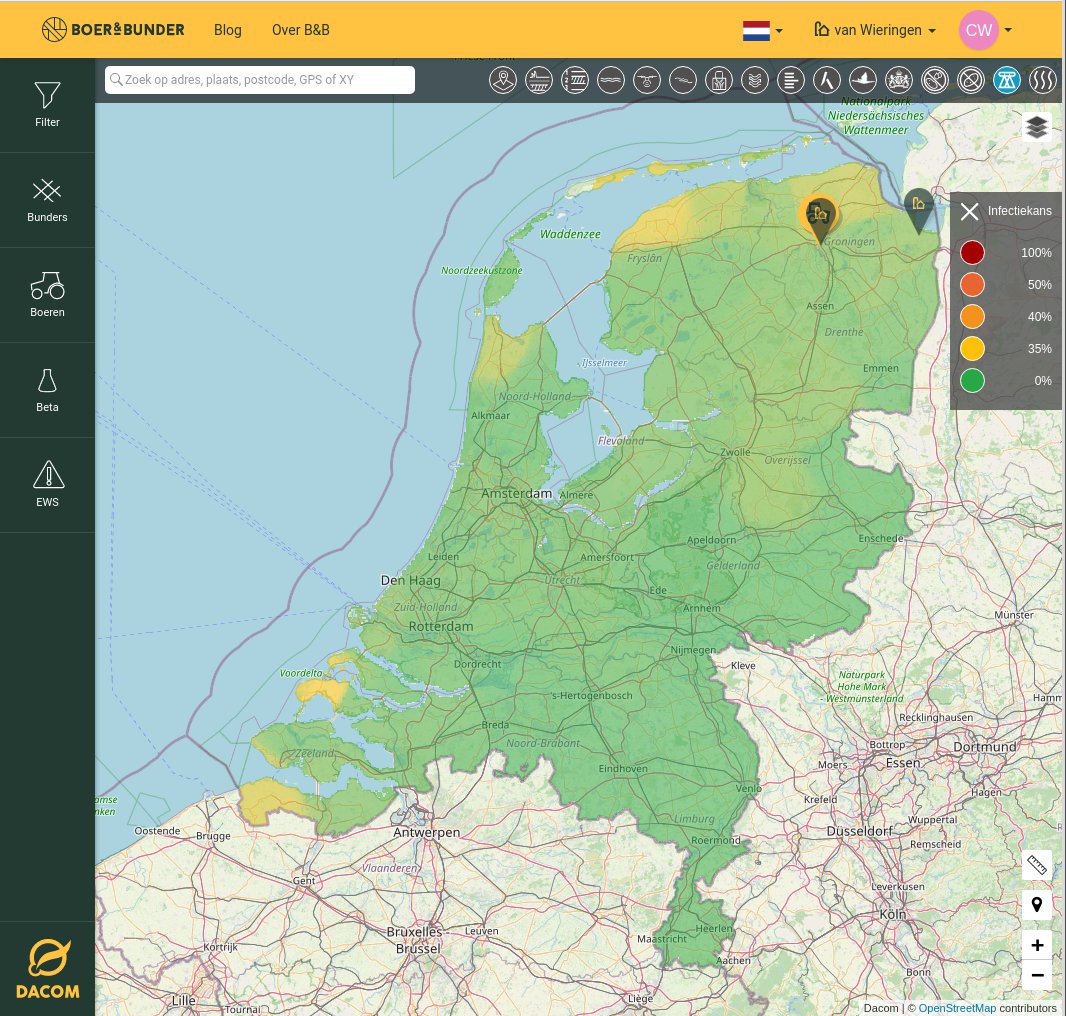1066x1016 pixels.
Task: Open the Boeren section in the sidebar
Action: click(x=47, y=294)
